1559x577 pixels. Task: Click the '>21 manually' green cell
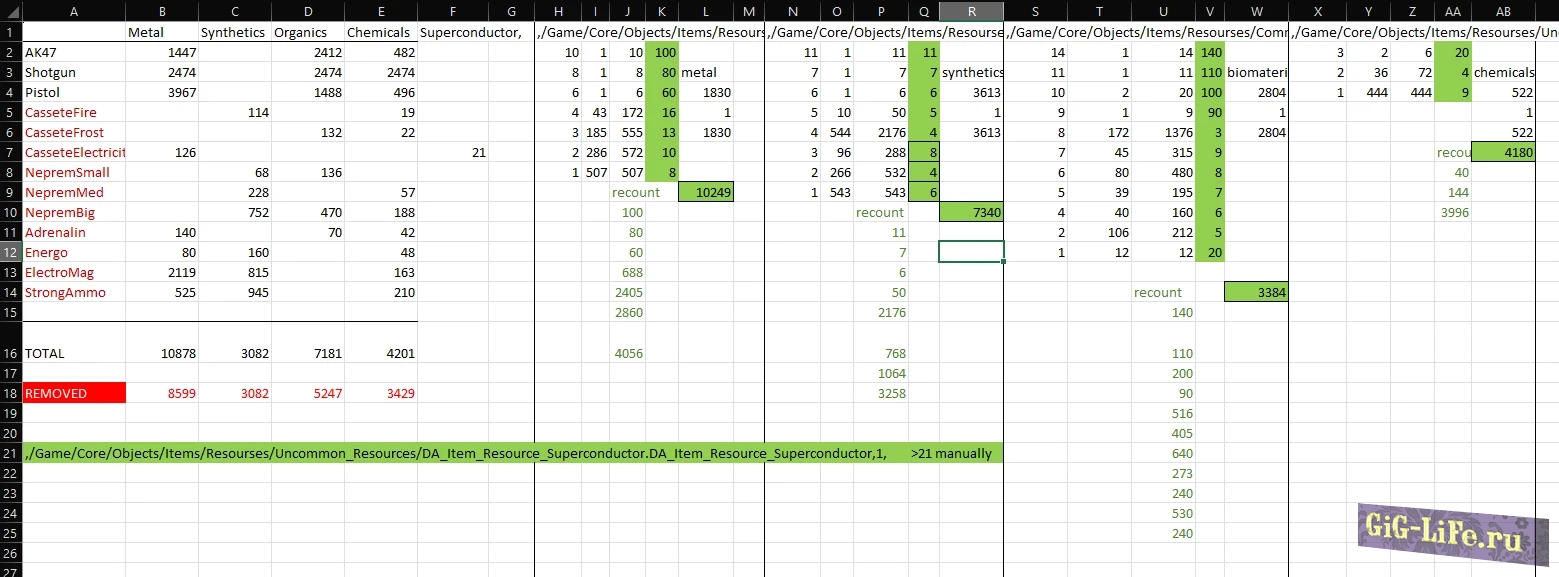[x=951, y=453]
